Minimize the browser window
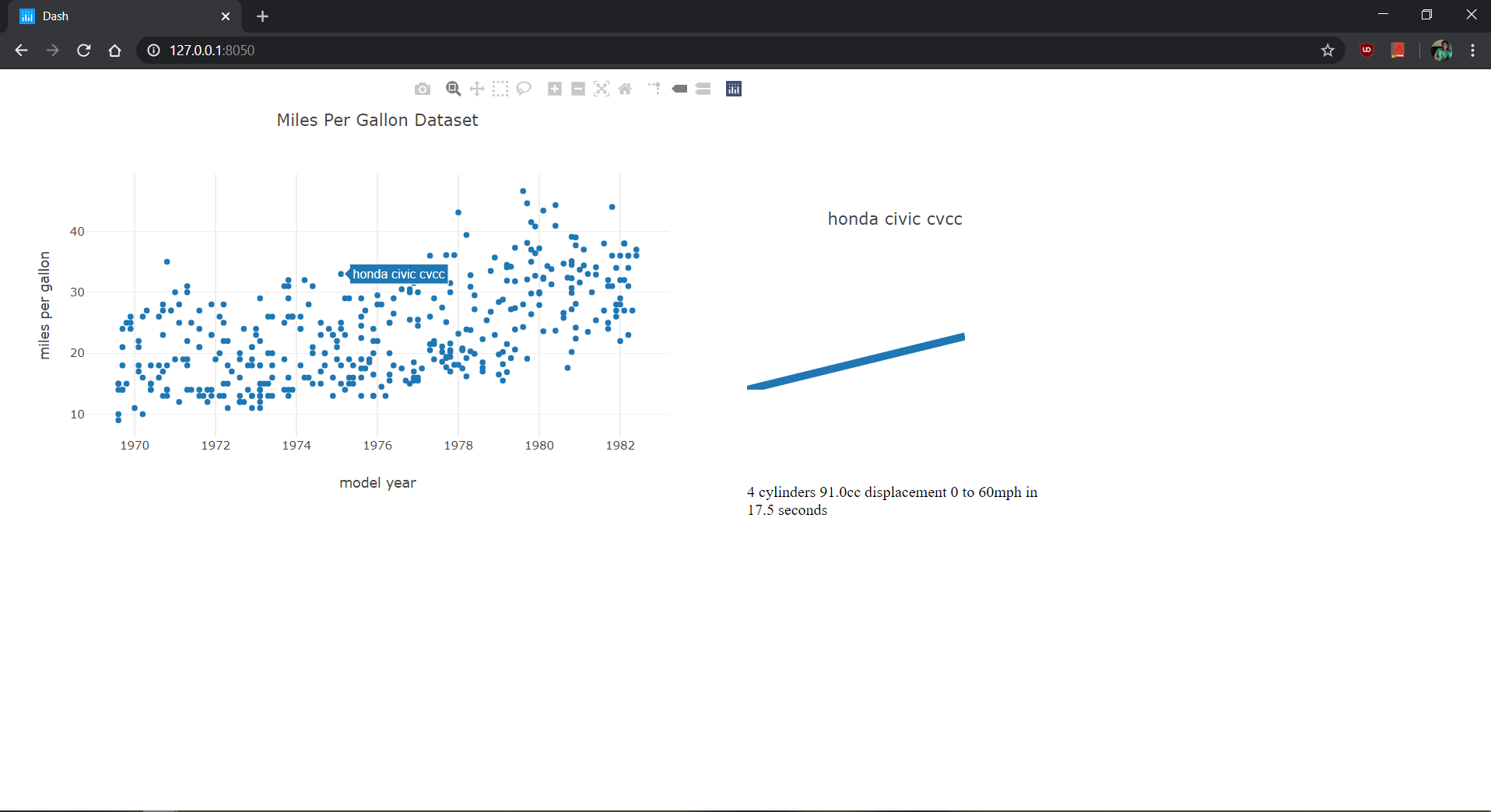 [1383, 15]
